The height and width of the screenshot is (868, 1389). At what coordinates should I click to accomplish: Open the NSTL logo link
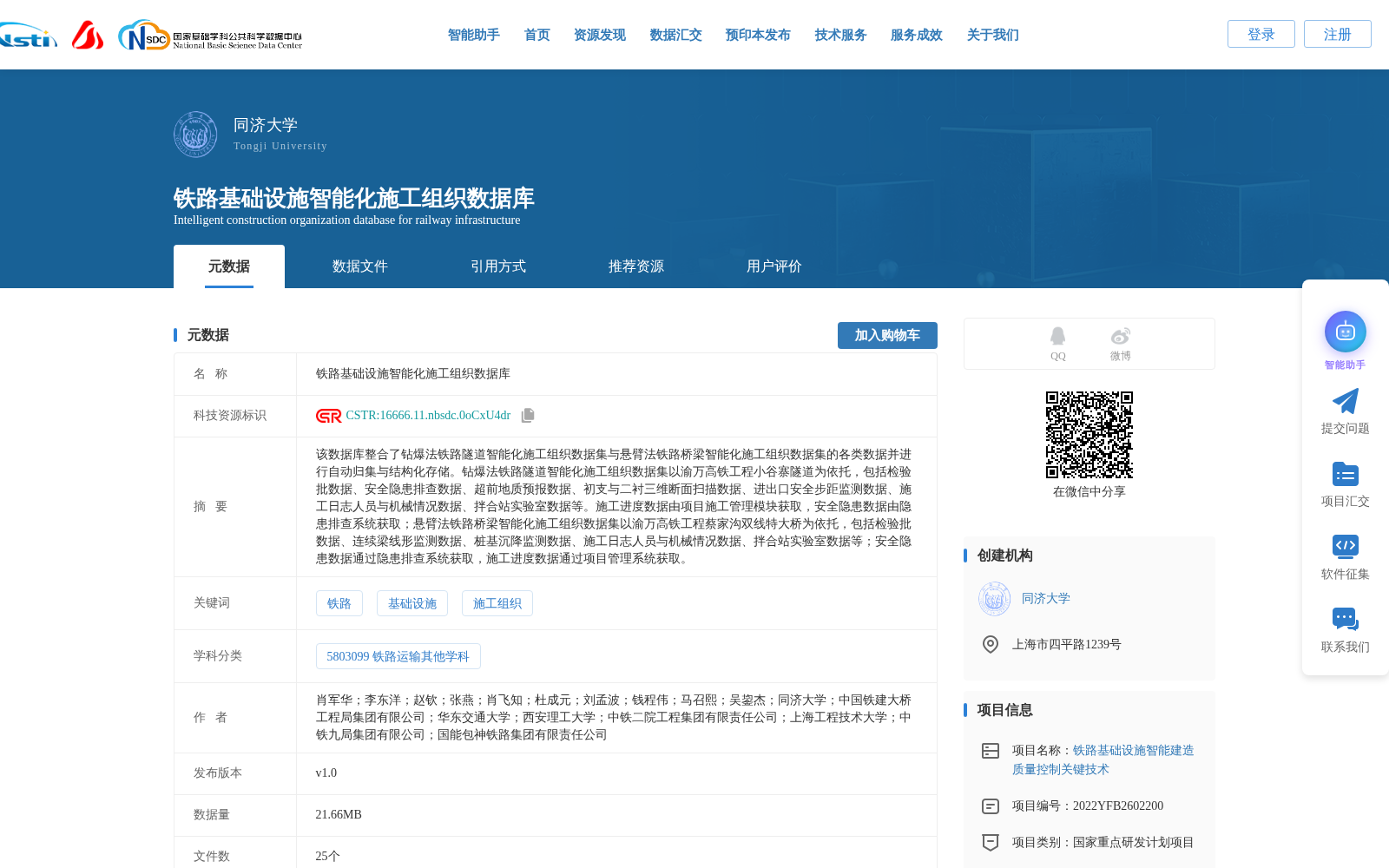pos(28,36)
